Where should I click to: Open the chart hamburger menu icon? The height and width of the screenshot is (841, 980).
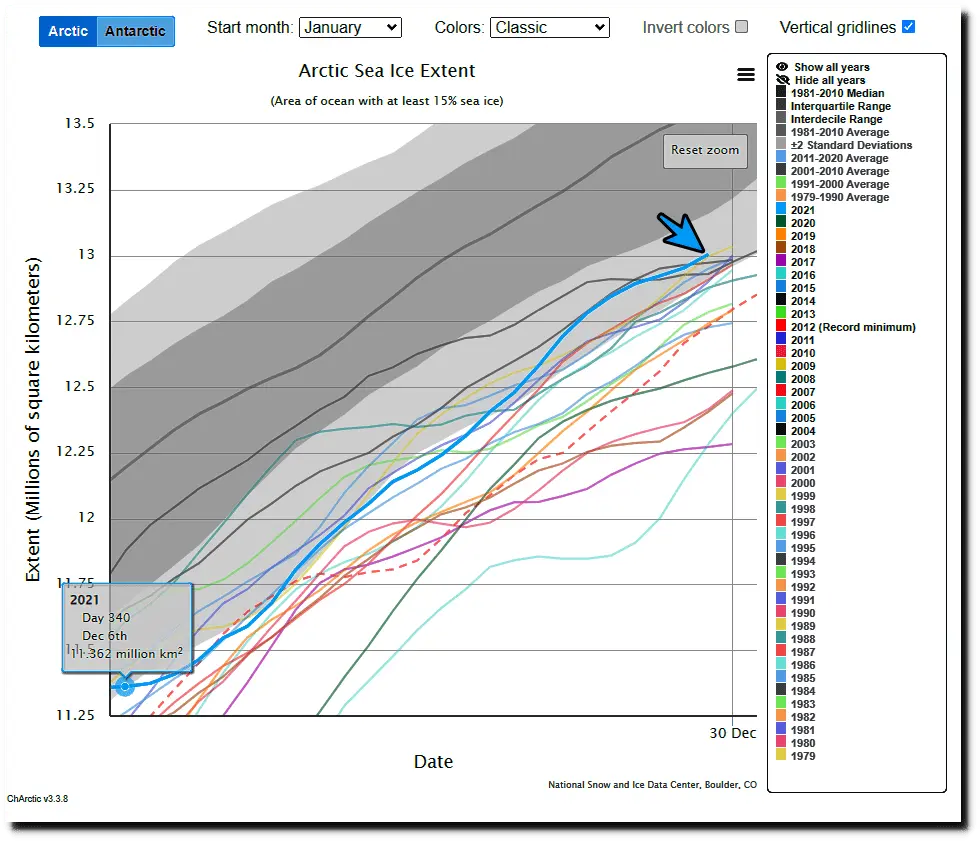pyautogui.click(x=745, y=74)
